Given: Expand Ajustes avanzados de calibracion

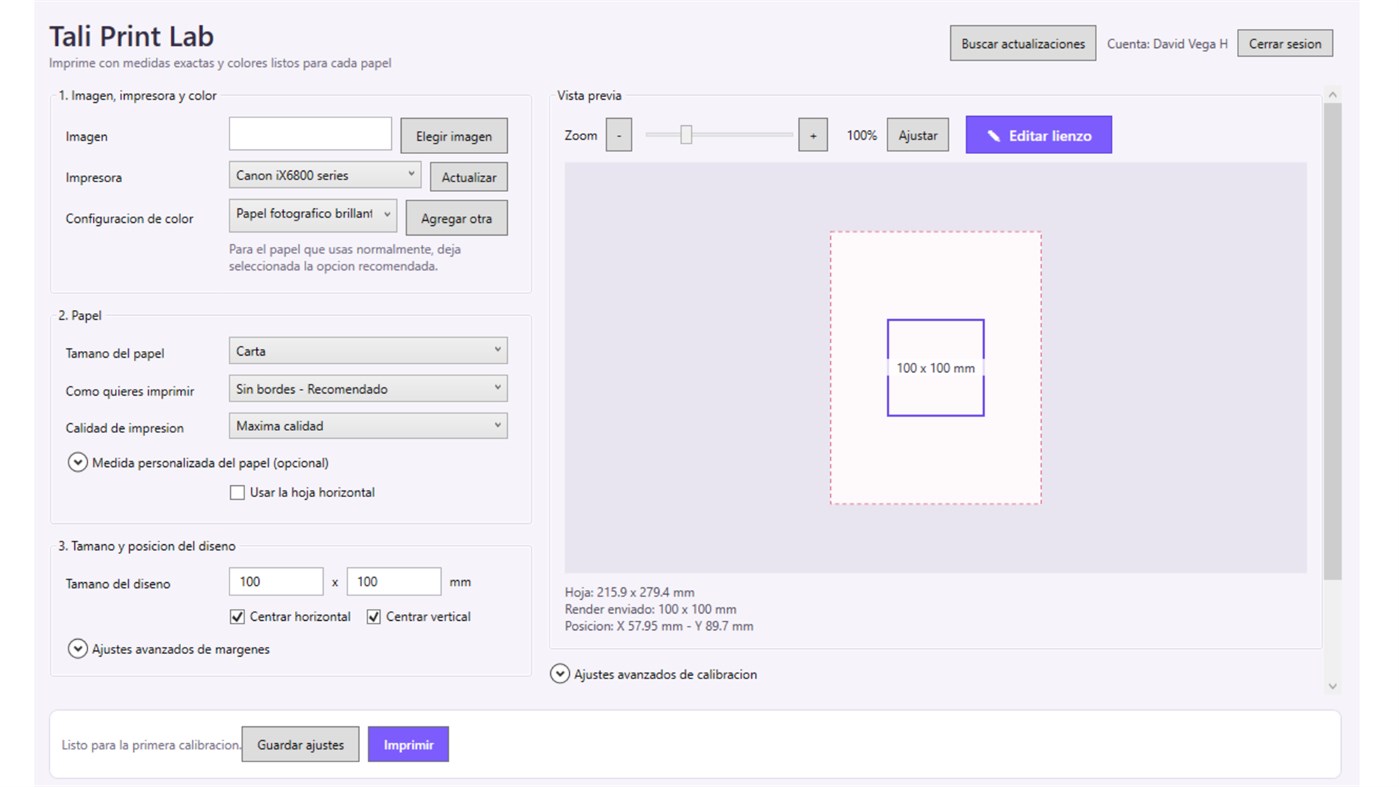Looking at the screenshot, I should coord(560,674).
